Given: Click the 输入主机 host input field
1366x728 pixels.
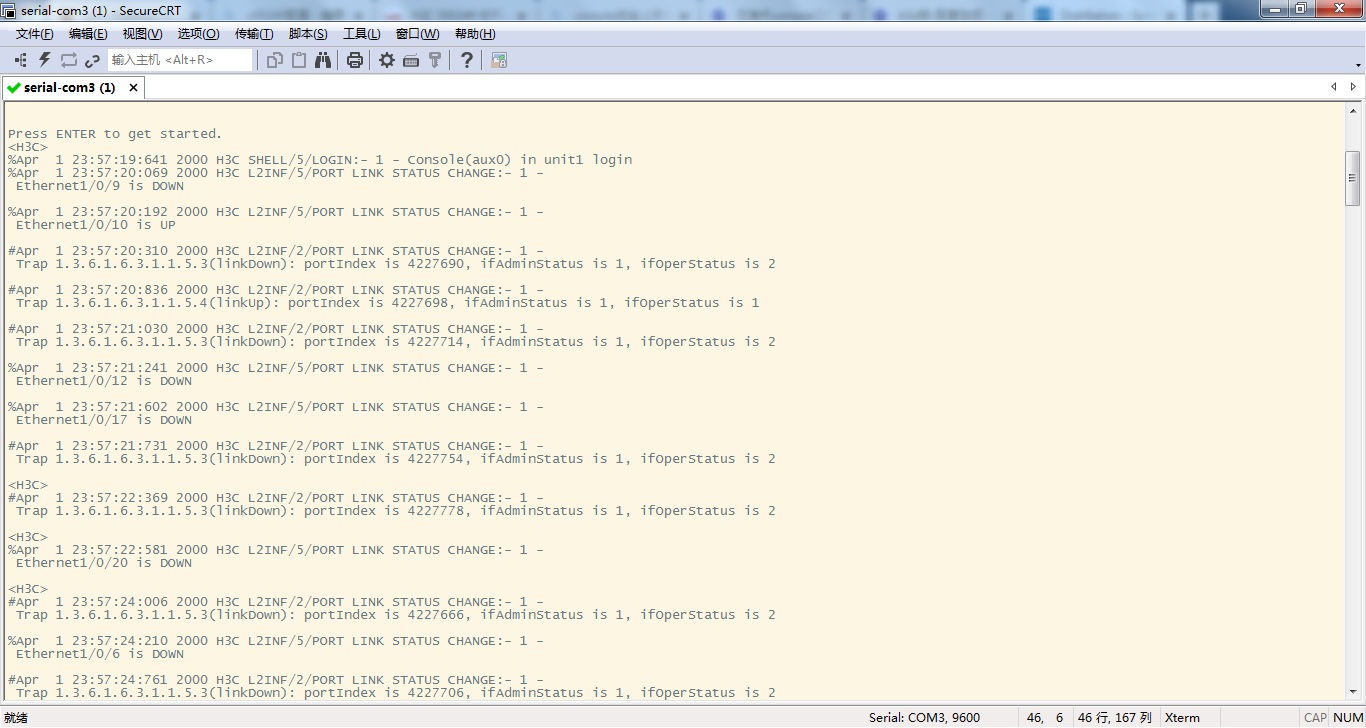Looking at the screenshot, I should tap(180, 60).
